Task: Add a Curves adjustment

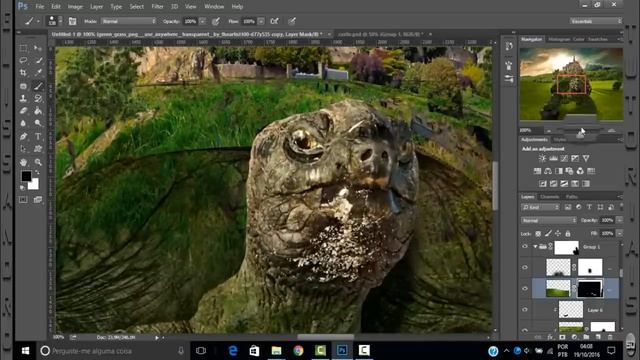Action: [x=564, y=158]
